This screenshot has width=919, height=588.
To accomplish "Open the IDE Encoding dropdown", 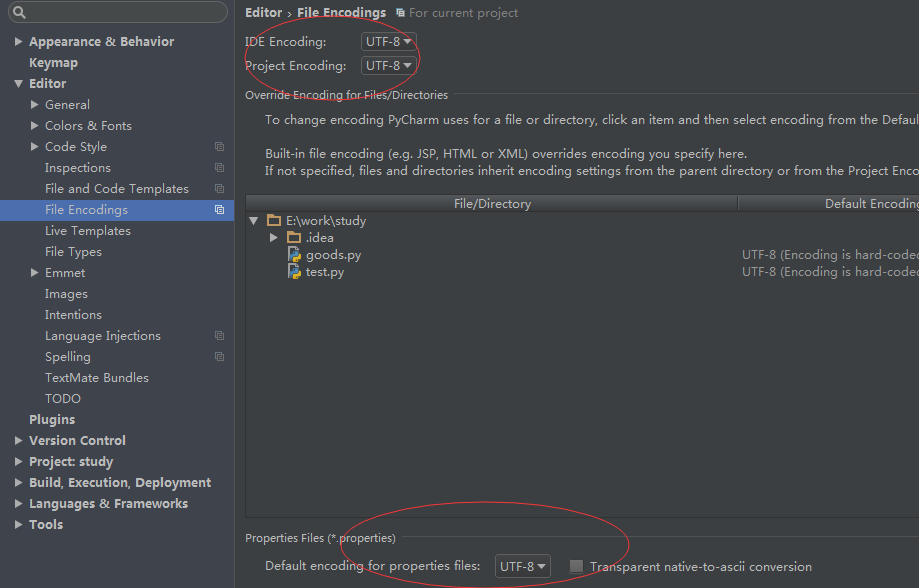I will coord(389,42).
